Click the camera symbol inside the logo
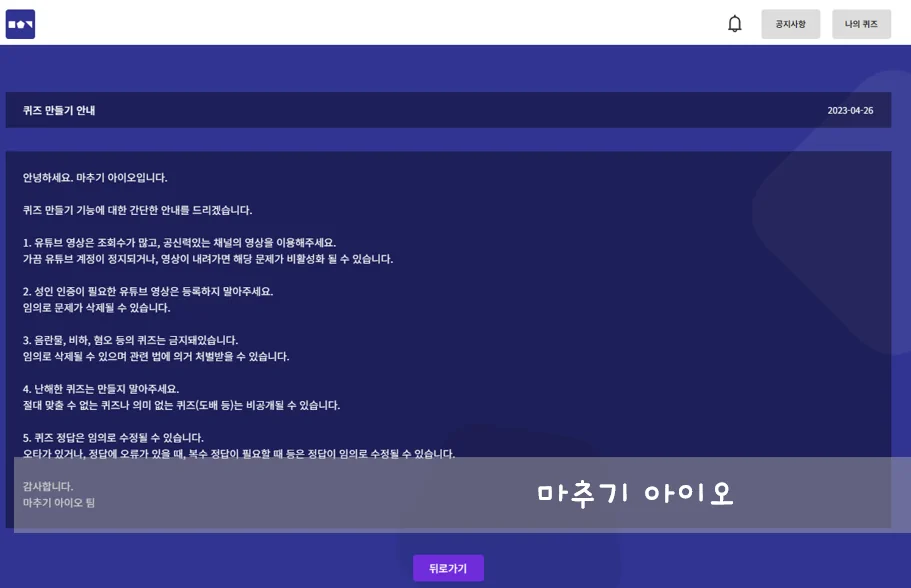 coord(20,23)
